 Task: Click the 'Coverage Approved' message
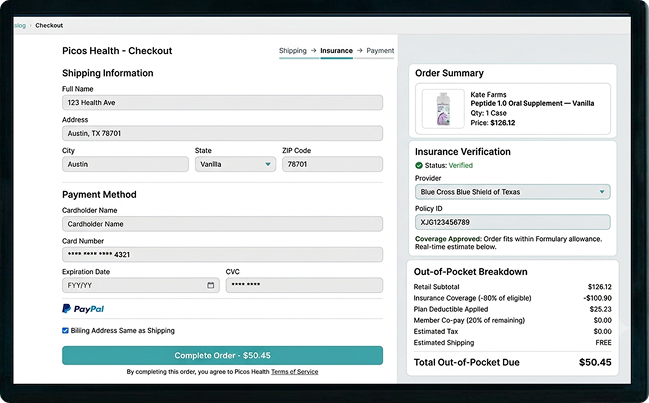click(x=508, y=243)
